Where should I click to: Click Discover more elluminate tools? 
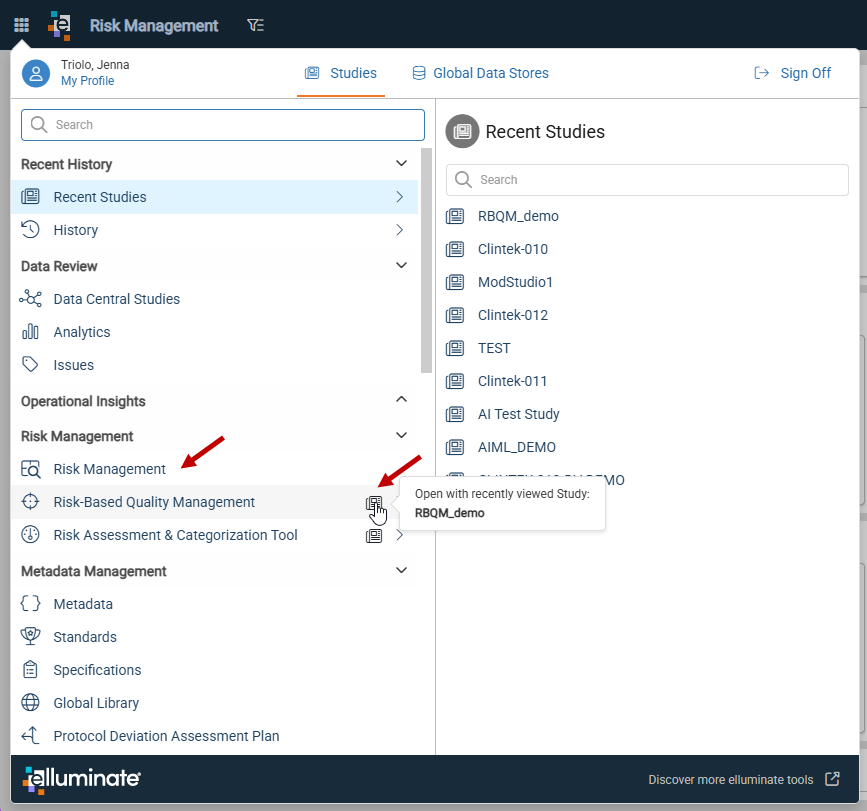(730, 779)
